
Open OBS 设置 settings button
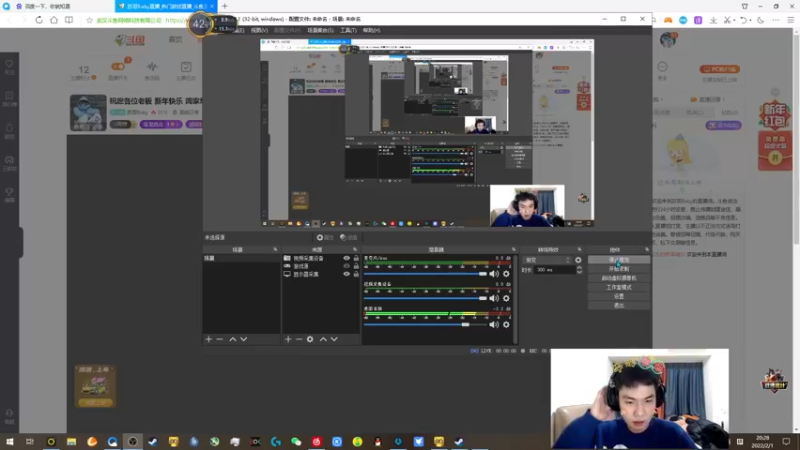(x=619, y=296)
